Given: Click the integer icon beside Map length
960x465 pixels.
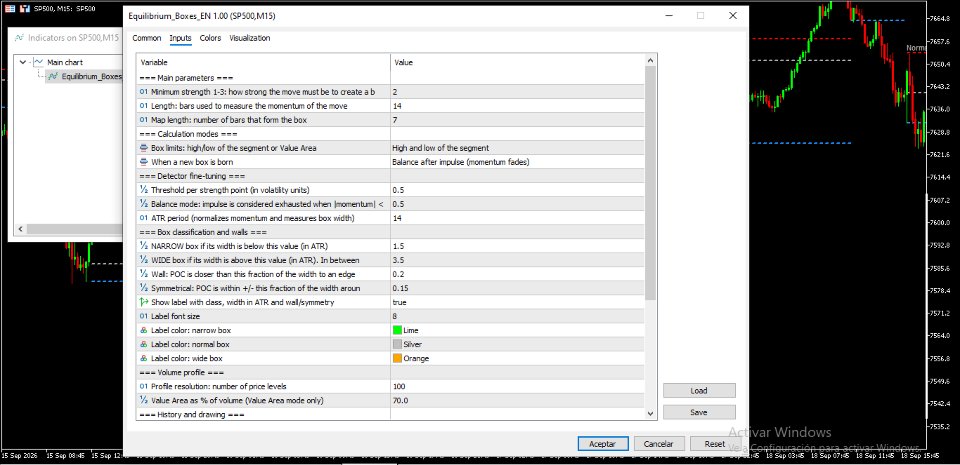Looking at the screenshot, I should coord(144,120).
